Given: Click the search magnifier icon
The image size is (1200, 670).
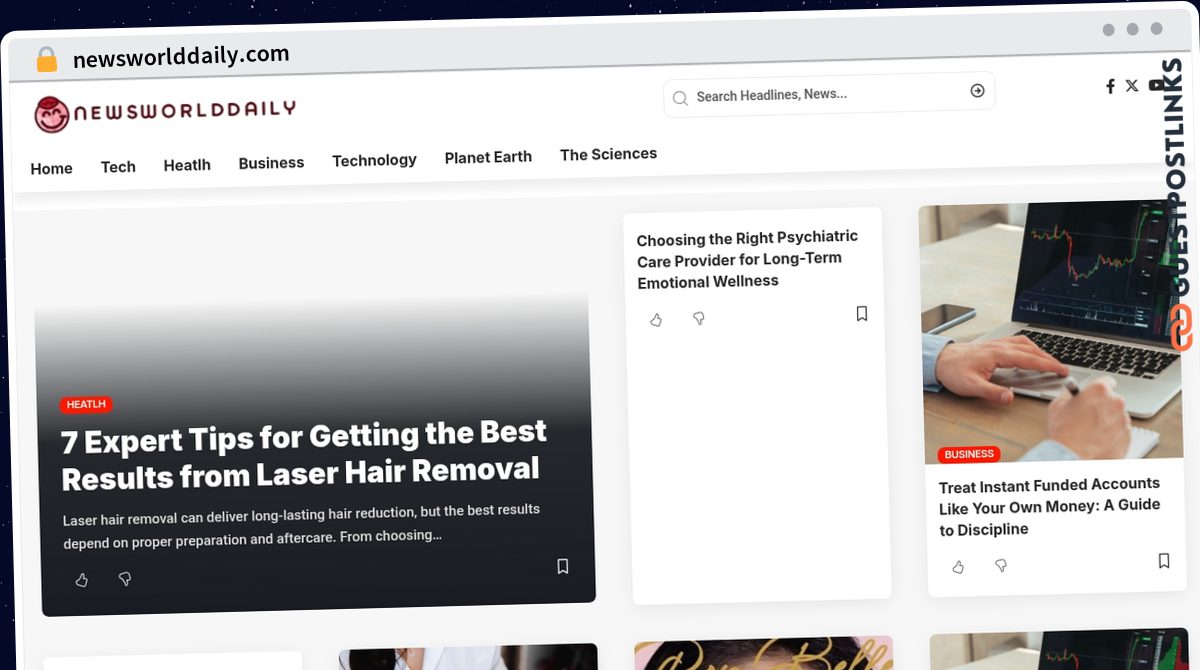Looking at the screenshot, I should click(680, 98).
